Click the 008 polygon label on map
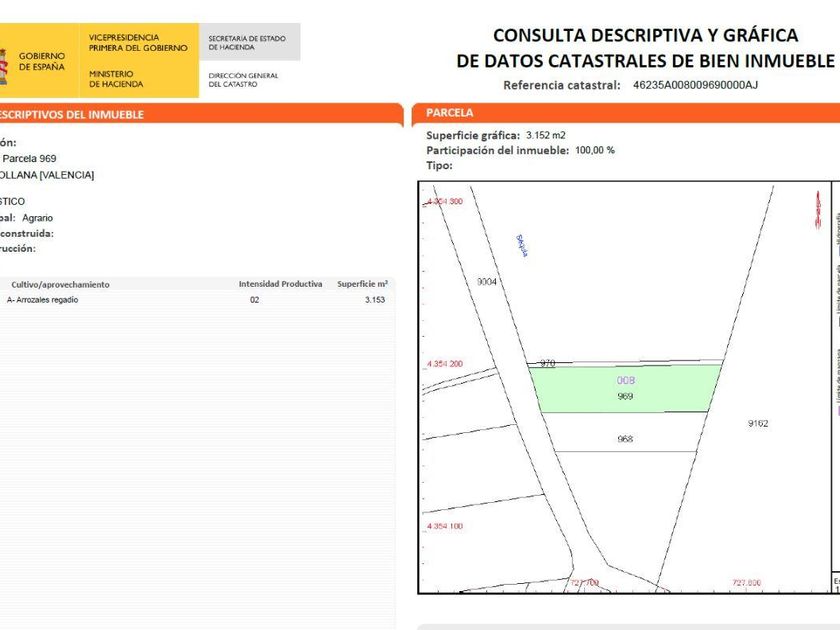 coord(626,380)
